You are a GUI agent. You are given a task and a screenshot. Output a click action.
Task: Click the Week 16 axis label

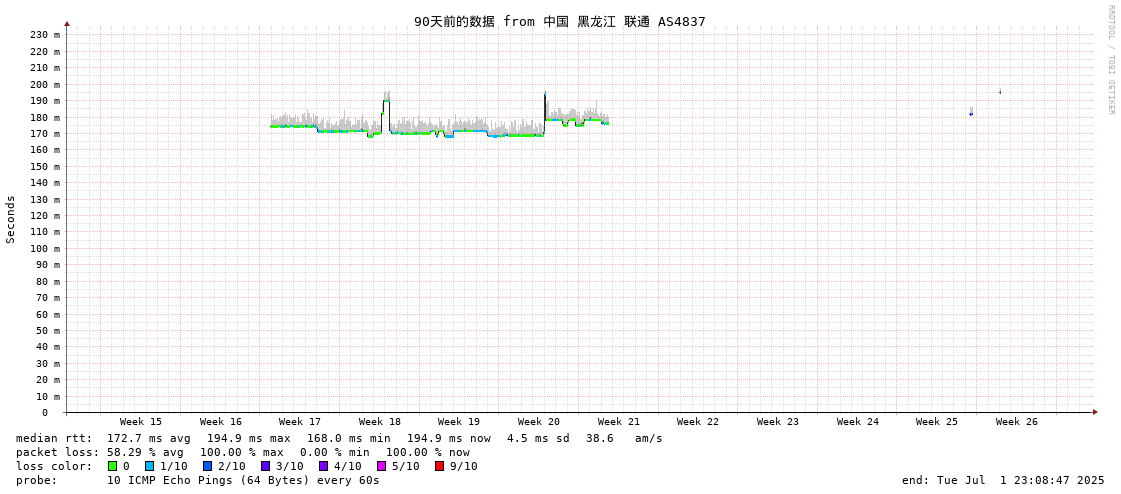(221, 422)
